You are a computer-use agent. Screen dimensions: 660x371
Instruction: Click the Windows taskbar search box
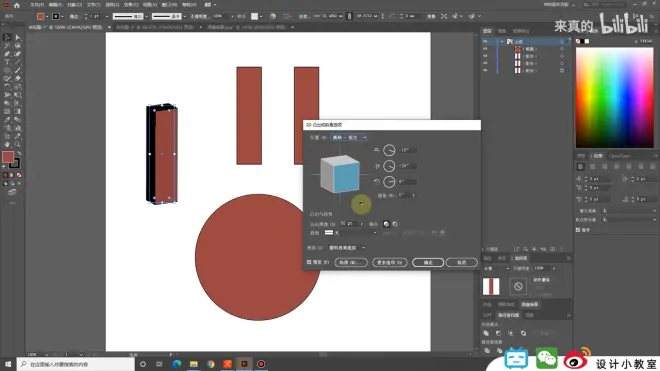(76, 364)
